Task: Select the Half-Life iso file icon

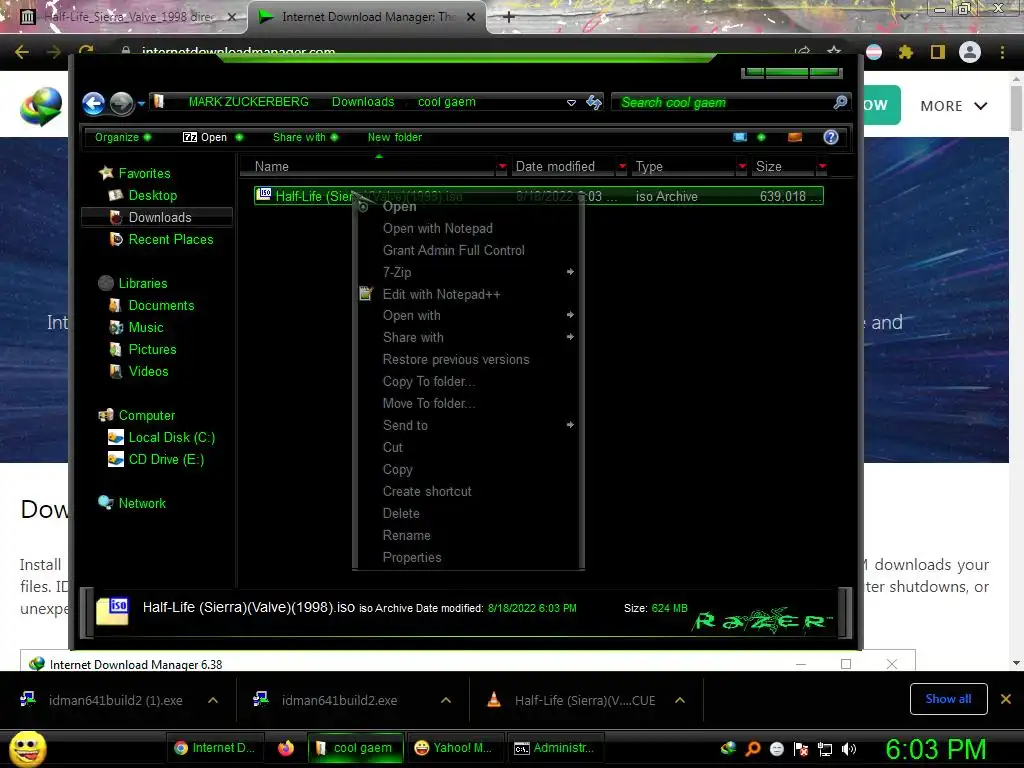Action: (264, 195)
